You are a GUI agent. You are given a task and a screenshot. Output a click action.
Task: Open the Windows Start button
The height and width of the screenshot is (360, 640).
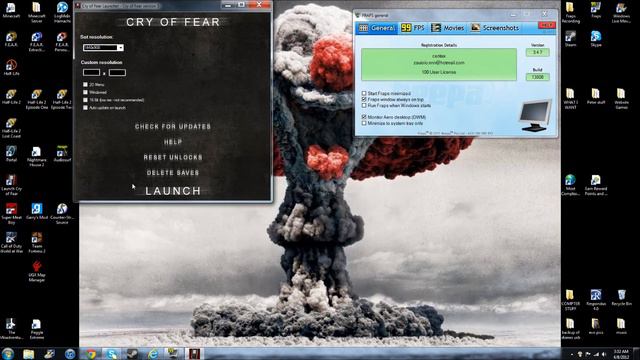(x=8, y=353)
